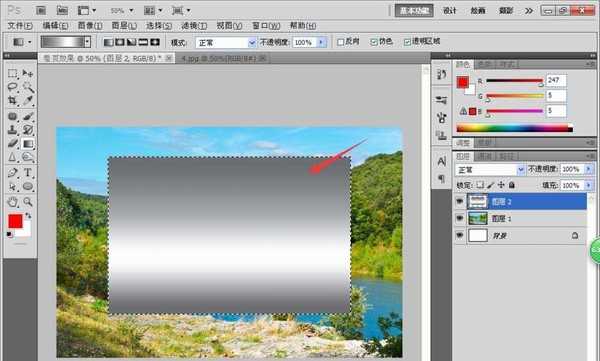
Task: Select the 图层 1 layer thumbnail
Action: (478, 219)
